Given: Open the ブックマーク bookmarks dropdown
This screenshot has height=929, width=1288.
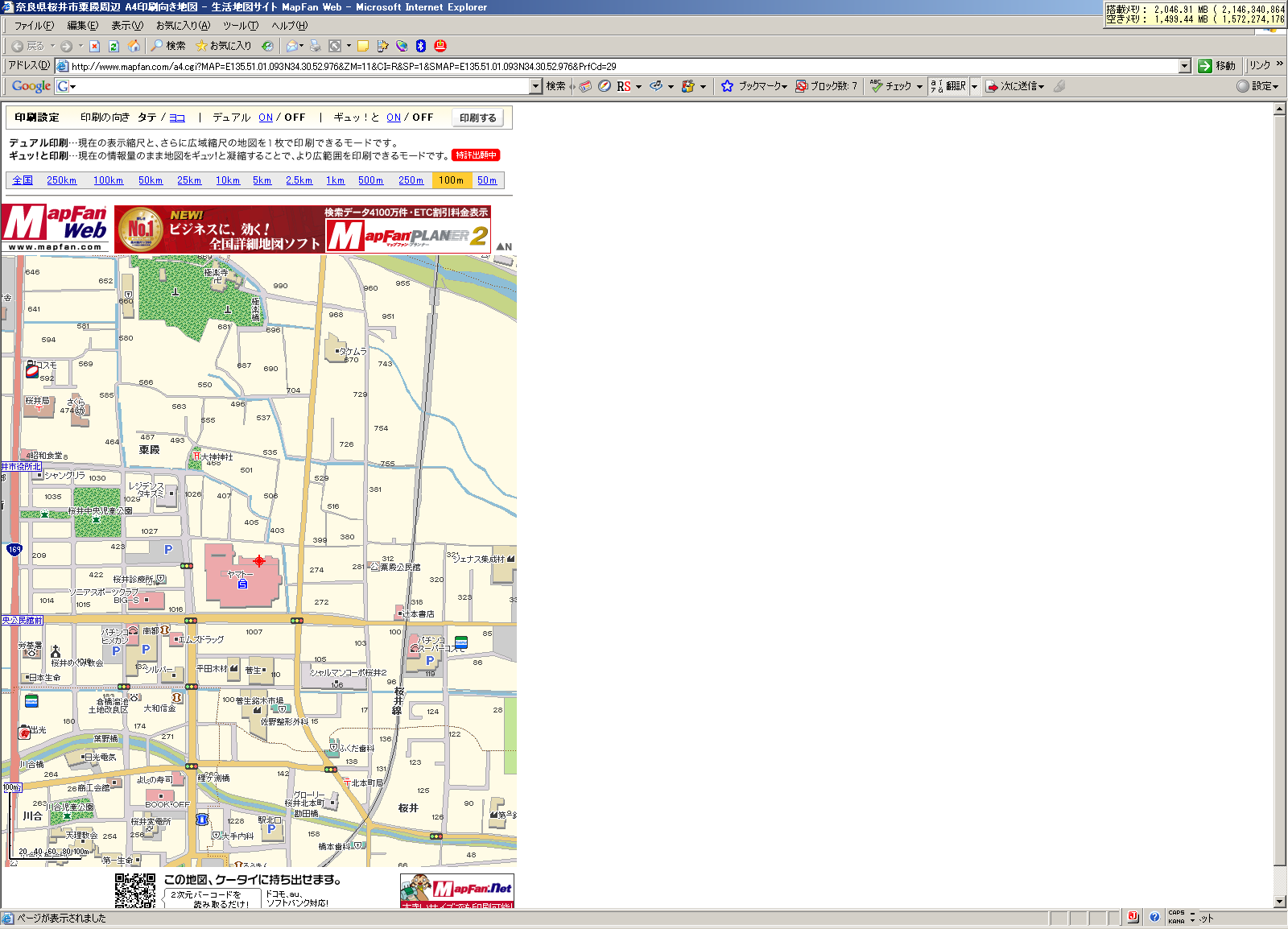Looking at the screenshot, I should pyautogui.click(x=753, y=86).
